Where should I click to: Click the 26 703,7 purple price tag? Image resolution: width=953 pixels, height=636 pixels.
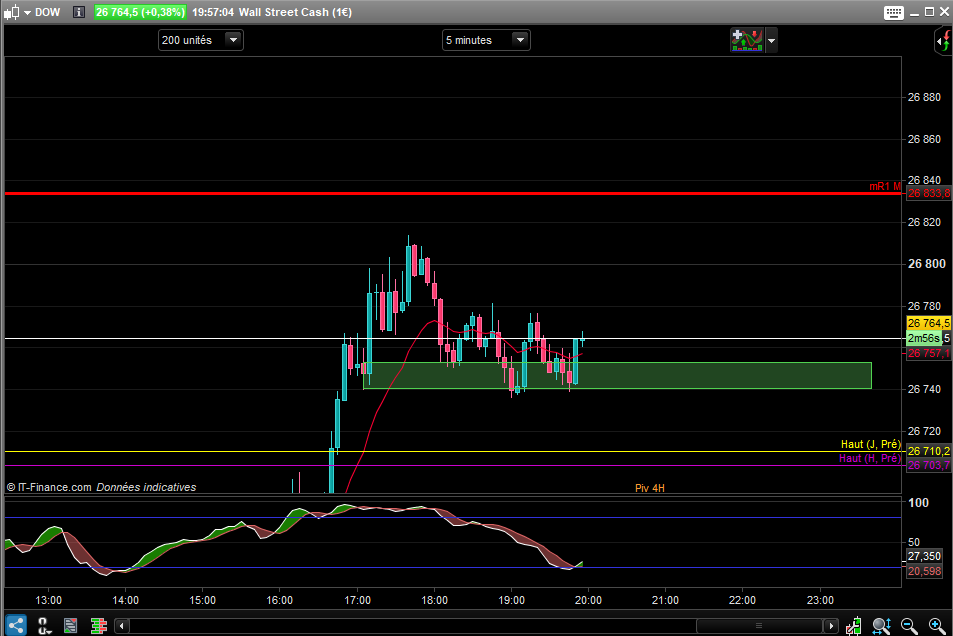pos(929,465)
